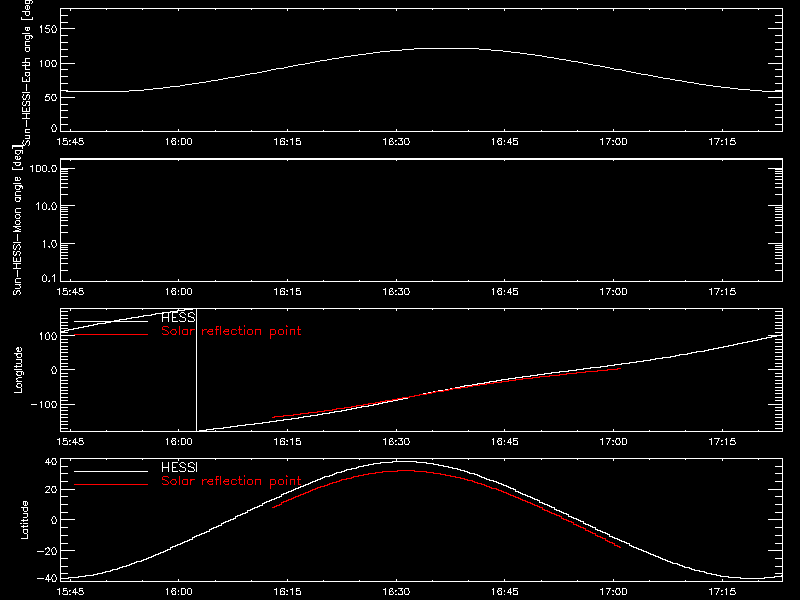Click 16:00 time label under Earth angle plot
This screenshot has height=600, width=800.
(179, 142)
